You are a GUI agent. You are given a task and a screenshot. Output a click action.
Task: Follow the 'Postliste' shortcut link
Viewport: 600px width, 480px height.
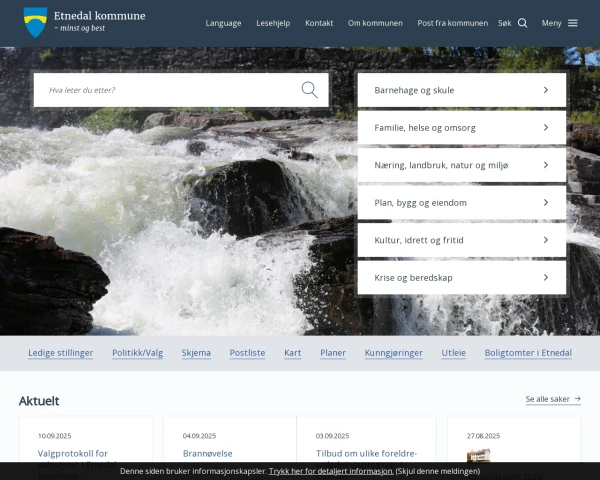247,353
